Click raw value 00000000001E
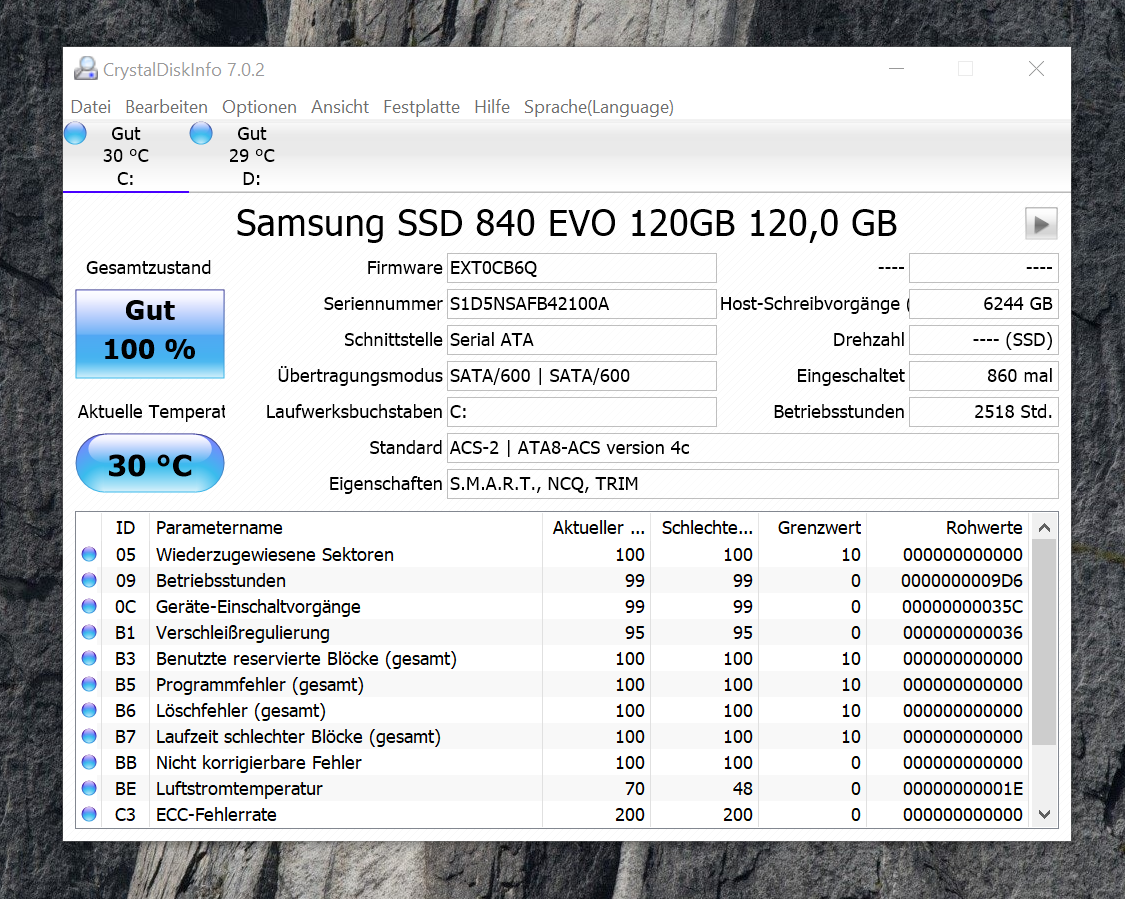 [x=963, y=789]
